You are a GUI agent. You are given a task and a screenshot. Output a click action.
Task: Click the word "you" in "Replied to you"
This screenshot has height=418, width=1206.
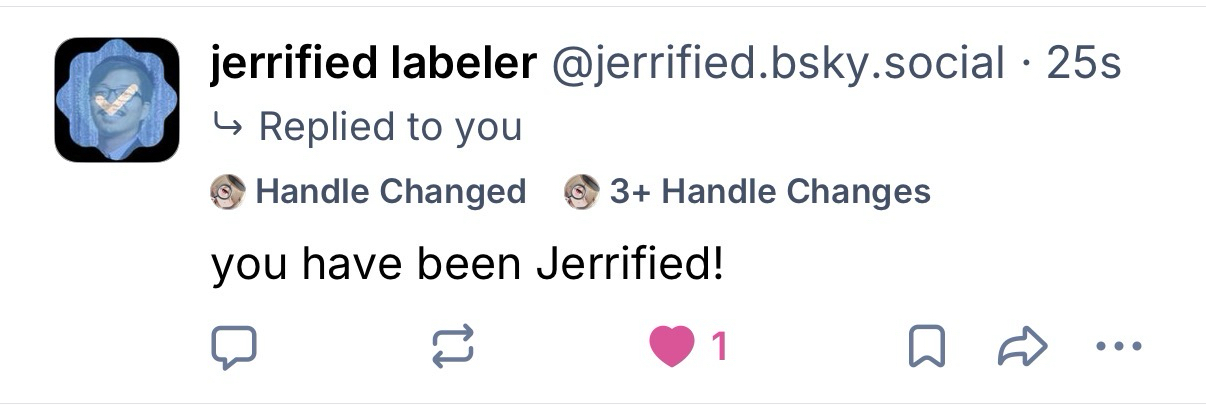[489, 127]
